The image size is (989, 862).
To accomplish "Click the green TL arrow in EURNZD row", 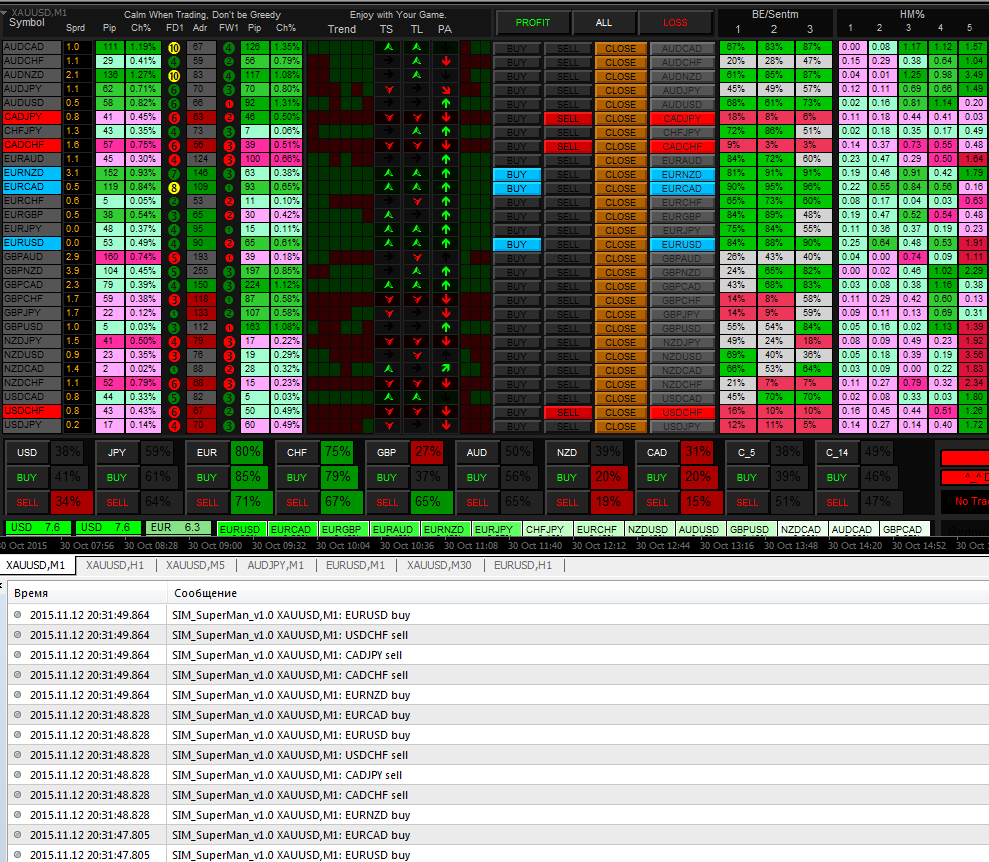I will (x=416, y=173).
